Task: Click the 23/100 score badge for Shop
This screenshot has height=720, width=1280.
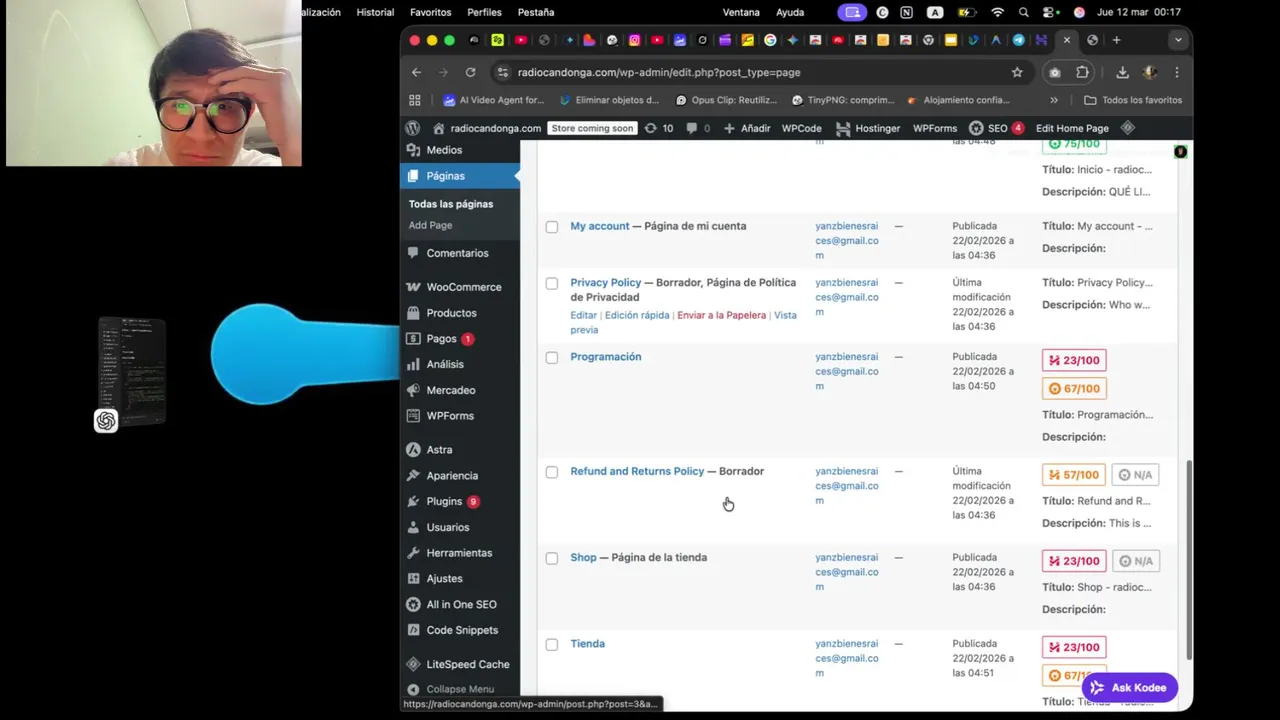Action: coord(1074,561)
